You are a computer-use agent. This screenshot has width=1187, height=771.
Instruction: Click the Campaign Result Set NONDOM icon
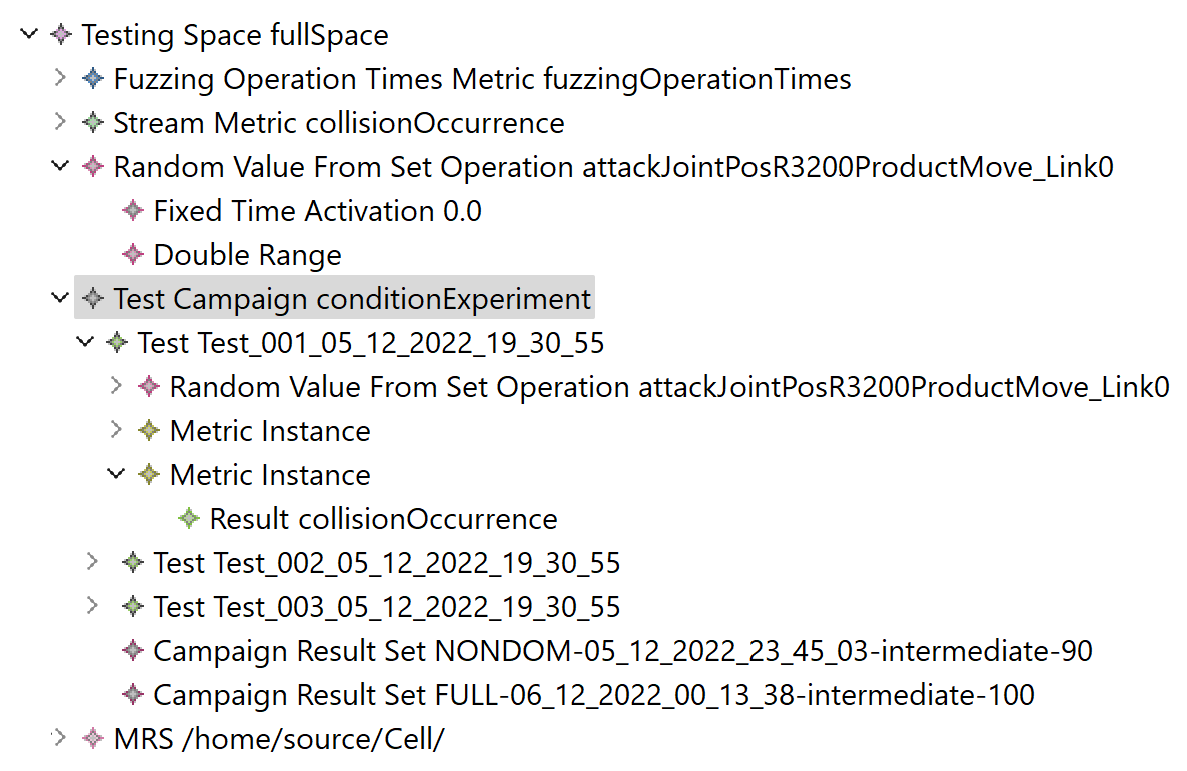(x=133, y=651)
